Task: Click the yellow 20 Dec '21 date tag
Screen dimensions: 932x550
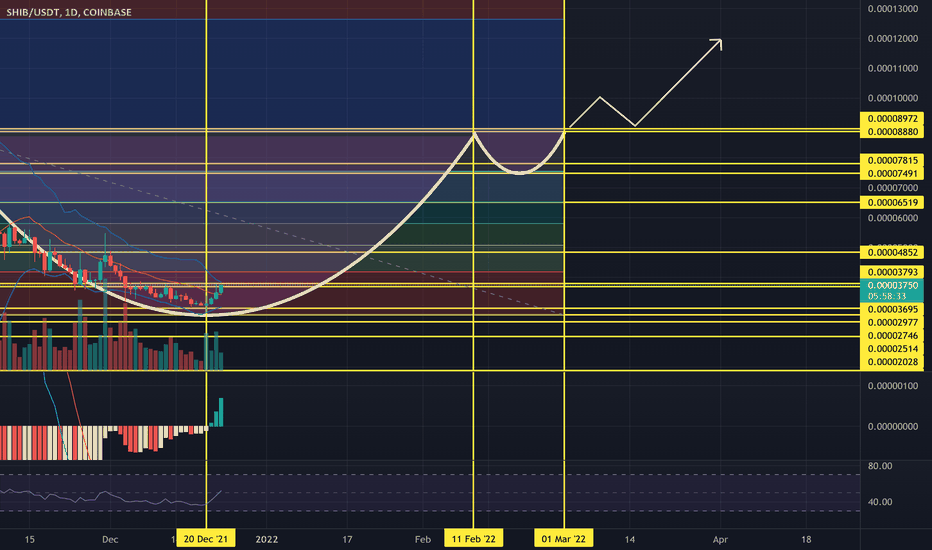Action: click(206, 539)
